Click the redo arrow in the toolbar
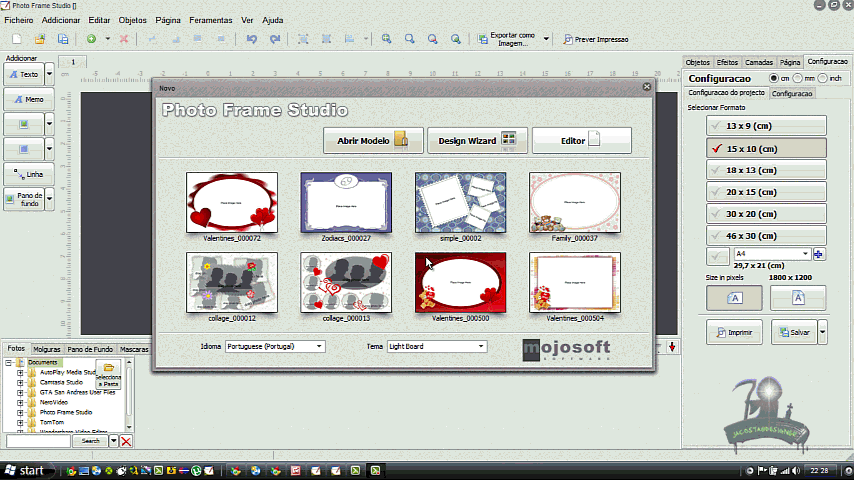Image resolution: width=854 pixels, height=480 pixels. coord(273,39)
